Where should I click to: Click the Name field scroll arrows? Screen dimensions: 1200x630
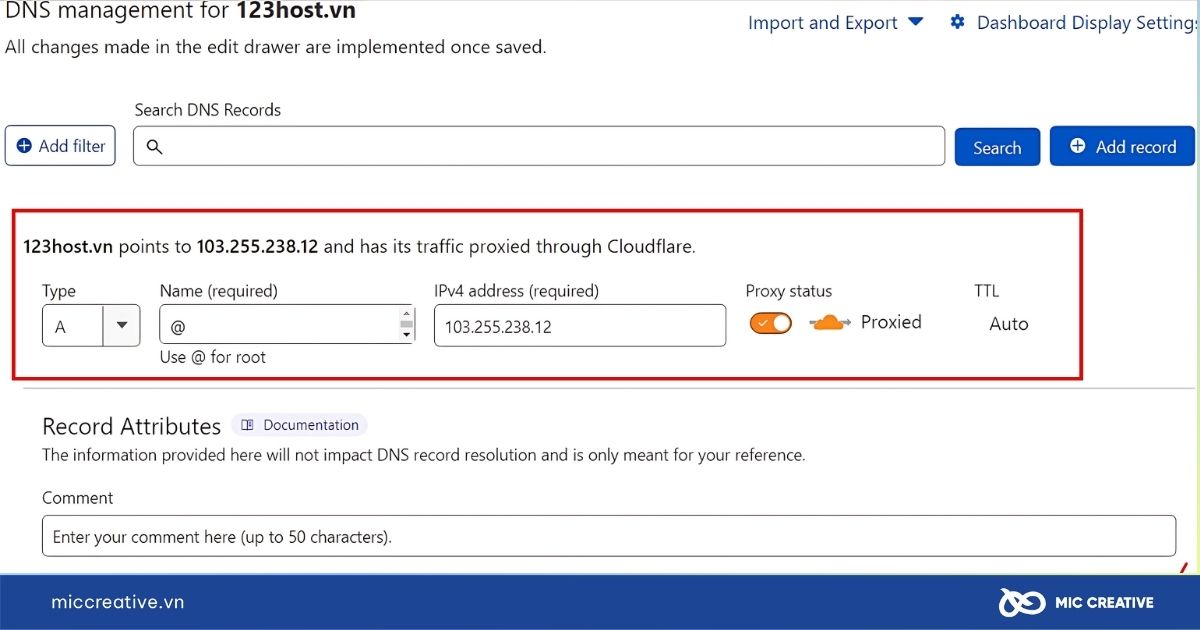pyautogui.click(x=406, y=324)
